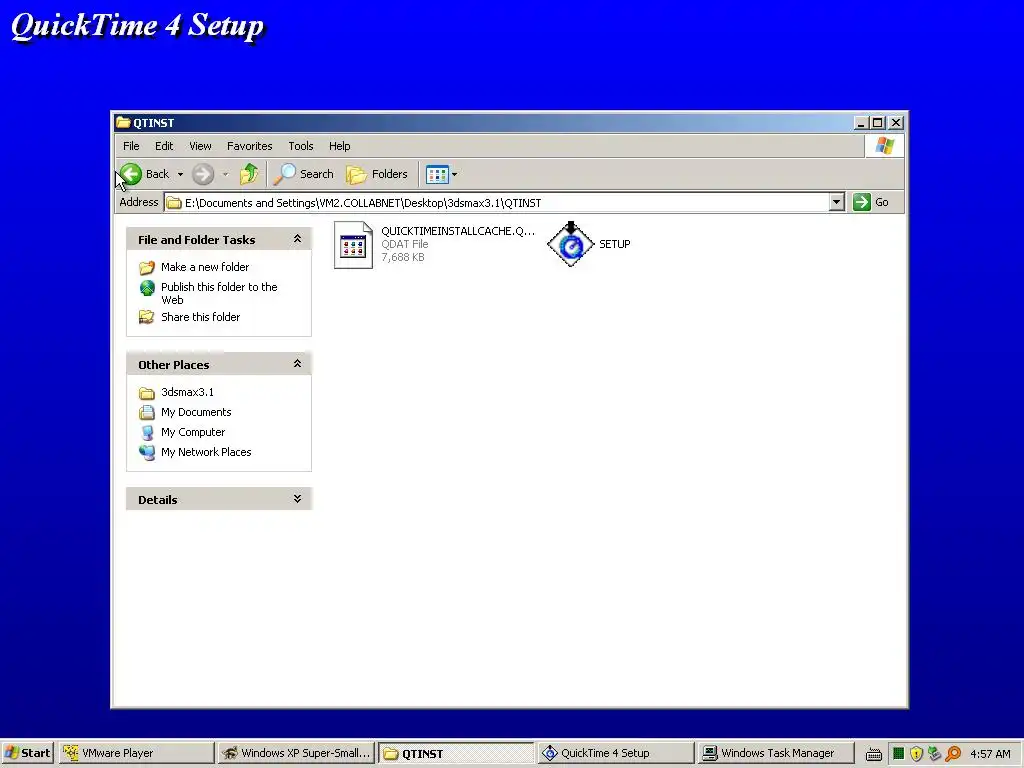Image resolution: width=1024 pixels, height=768 pixels.
Task: Select the SETUP QuickTime installer icon
Action: (x=570, y=244)
